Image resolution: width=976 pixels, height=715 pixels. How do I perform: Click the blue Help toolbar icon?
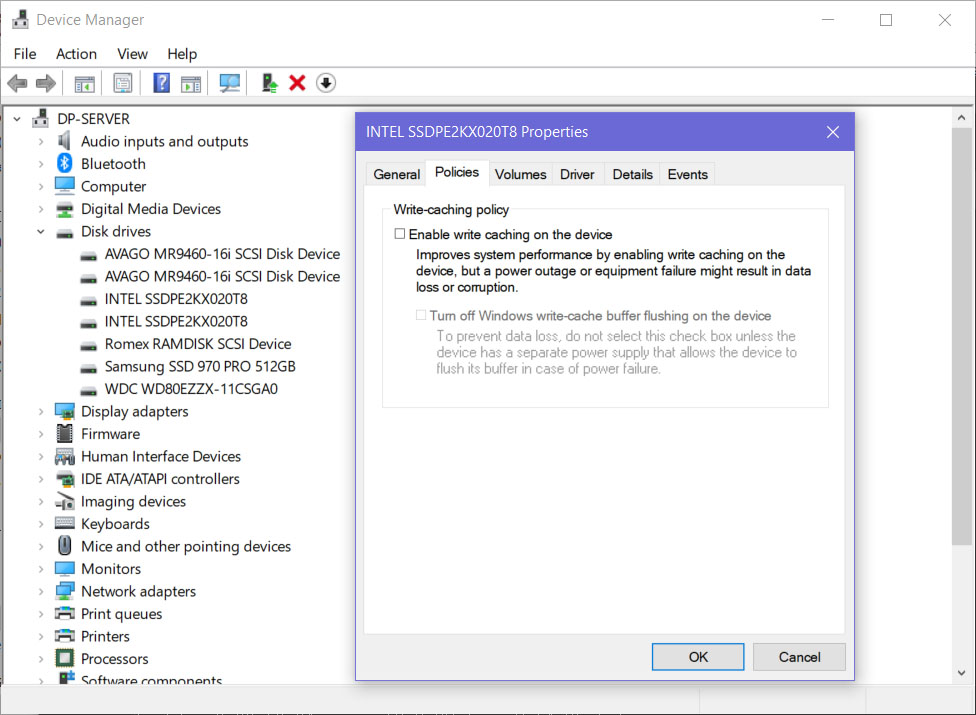(x=161, y=83)
